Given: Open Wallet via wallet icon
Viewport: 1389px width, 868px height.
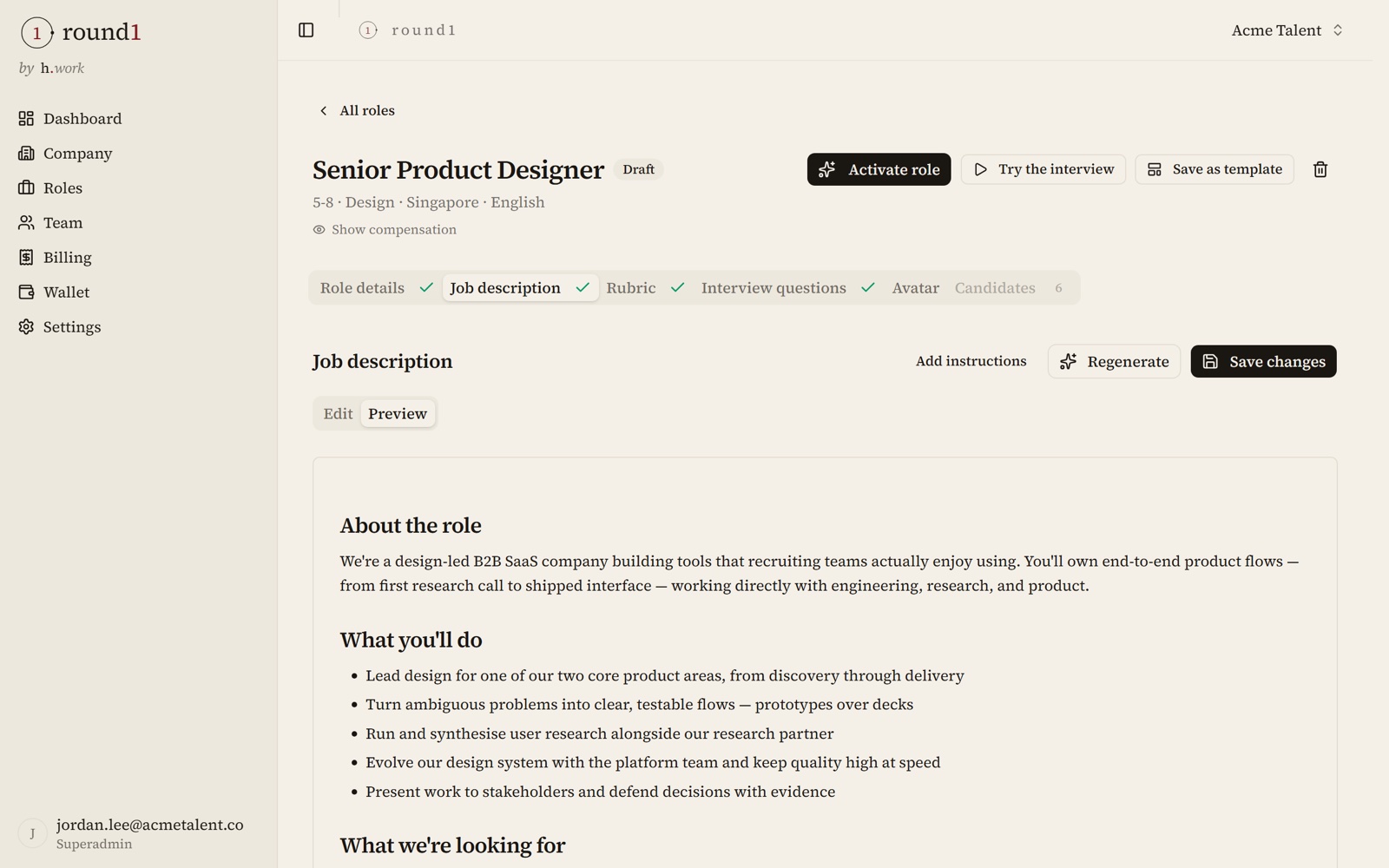Looking at the screenshot, I should point(26,292).
